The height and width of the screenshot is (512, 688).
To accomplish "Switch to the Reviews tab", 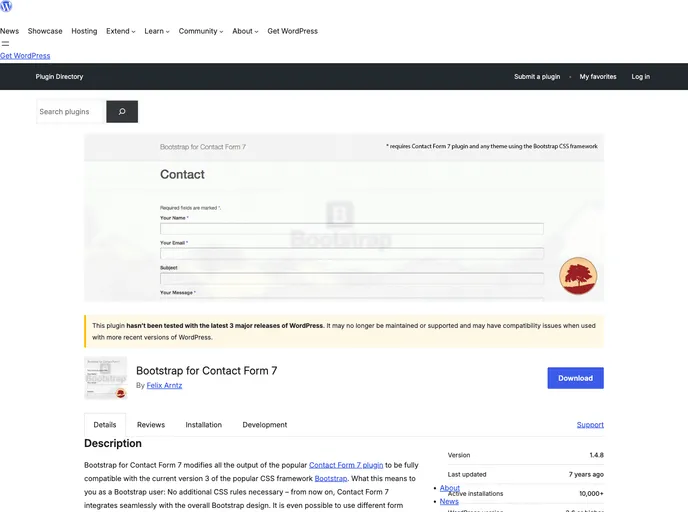I will click(151, 425).
